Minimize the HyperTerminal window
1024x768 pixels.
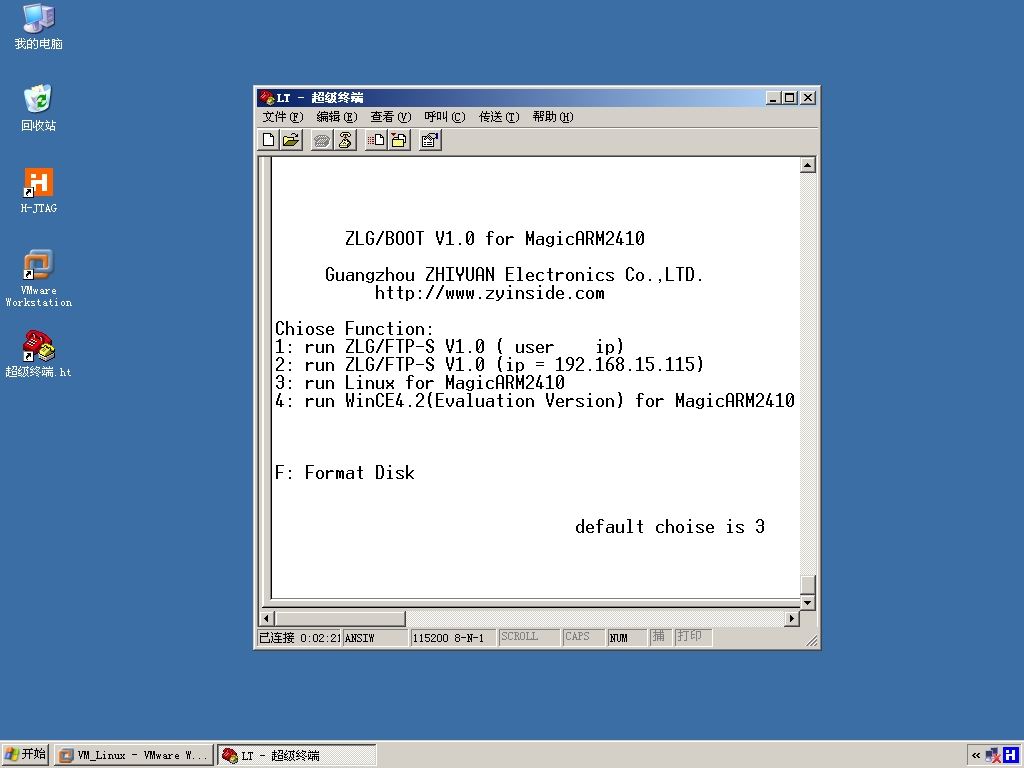tap(773, 97)
